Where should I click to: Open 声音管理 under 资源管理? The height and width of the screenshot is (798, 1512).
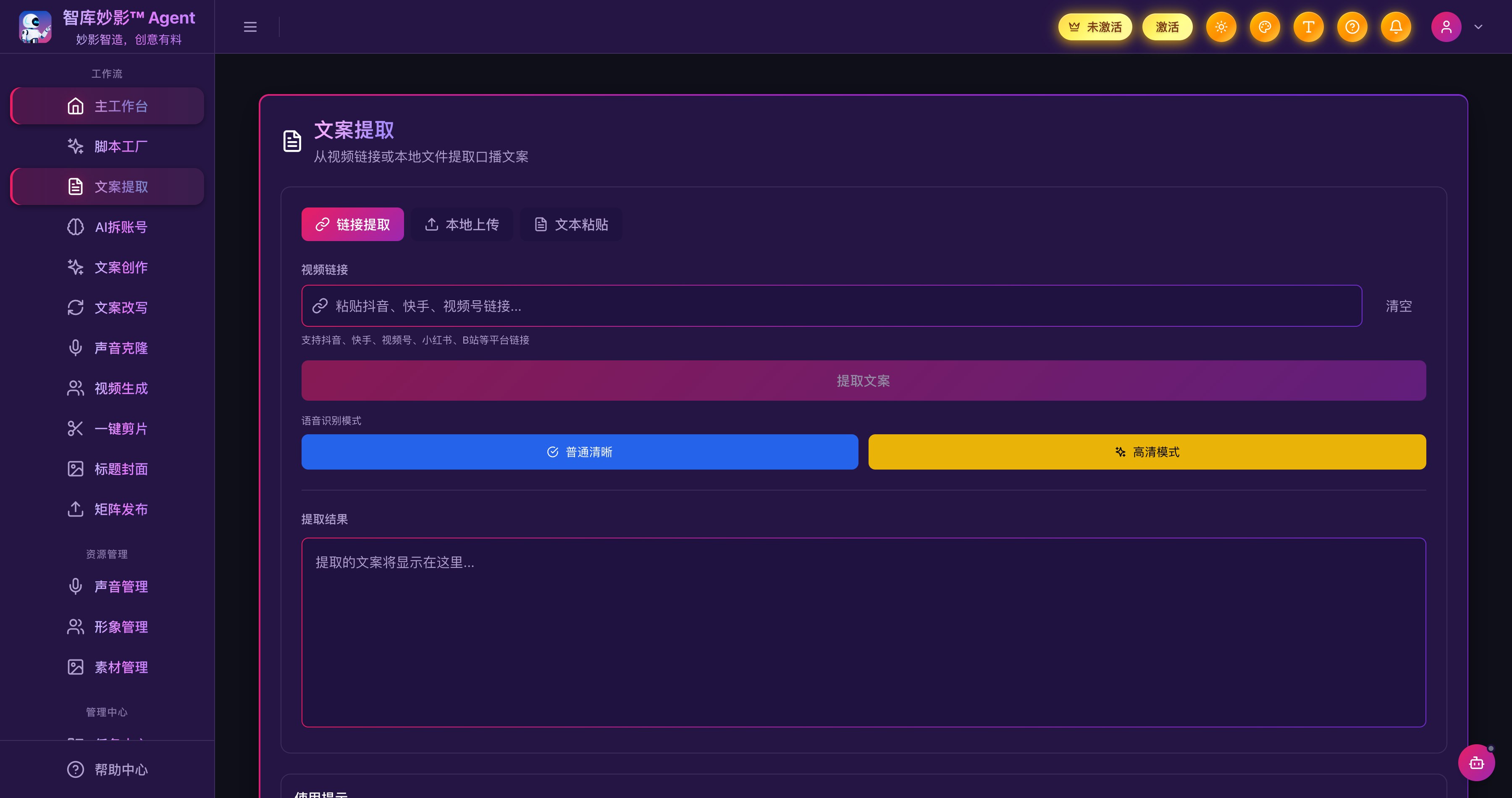[108, 587]
